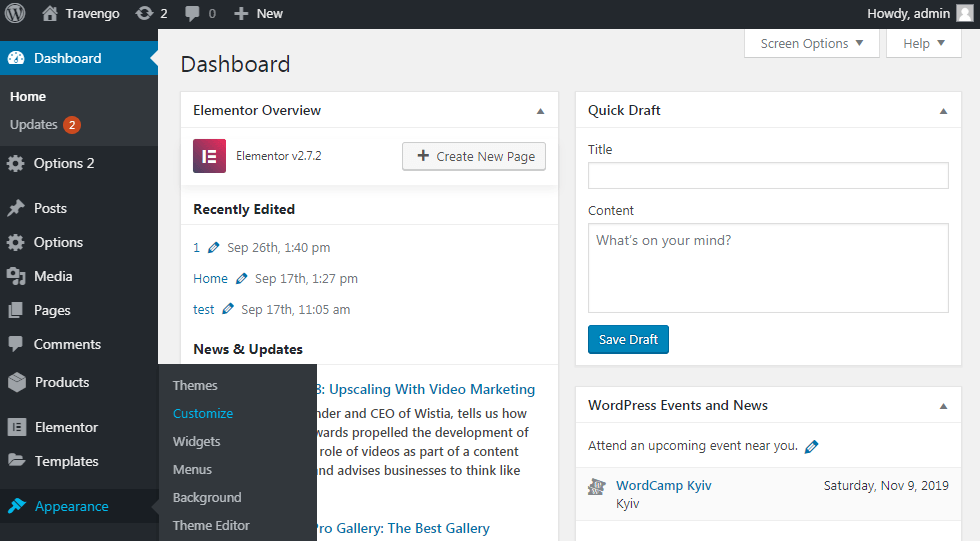This screenshot has width=980, height=541.
Task: Click the edit pencil next to Home
Action: (241, 279)
